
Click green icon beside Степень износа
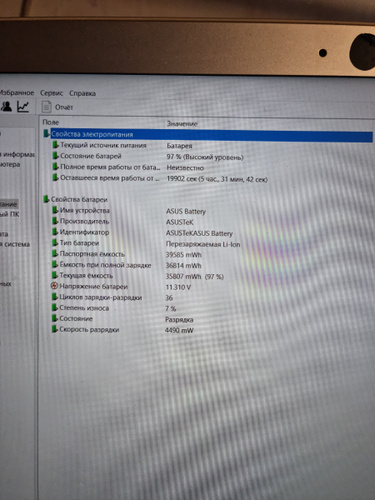click(x=55, y=308)
